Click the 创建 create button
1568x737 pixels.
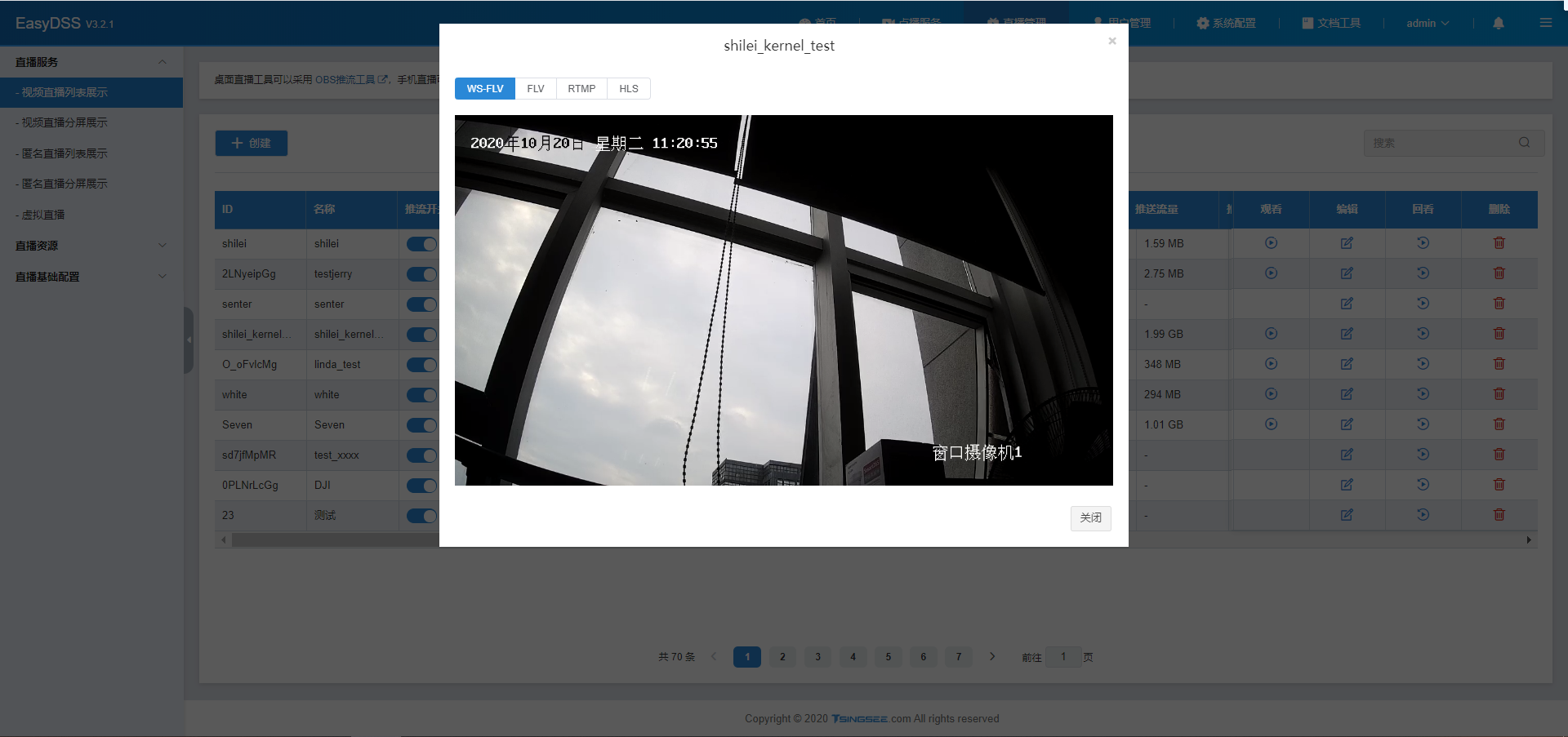[252, 143]
